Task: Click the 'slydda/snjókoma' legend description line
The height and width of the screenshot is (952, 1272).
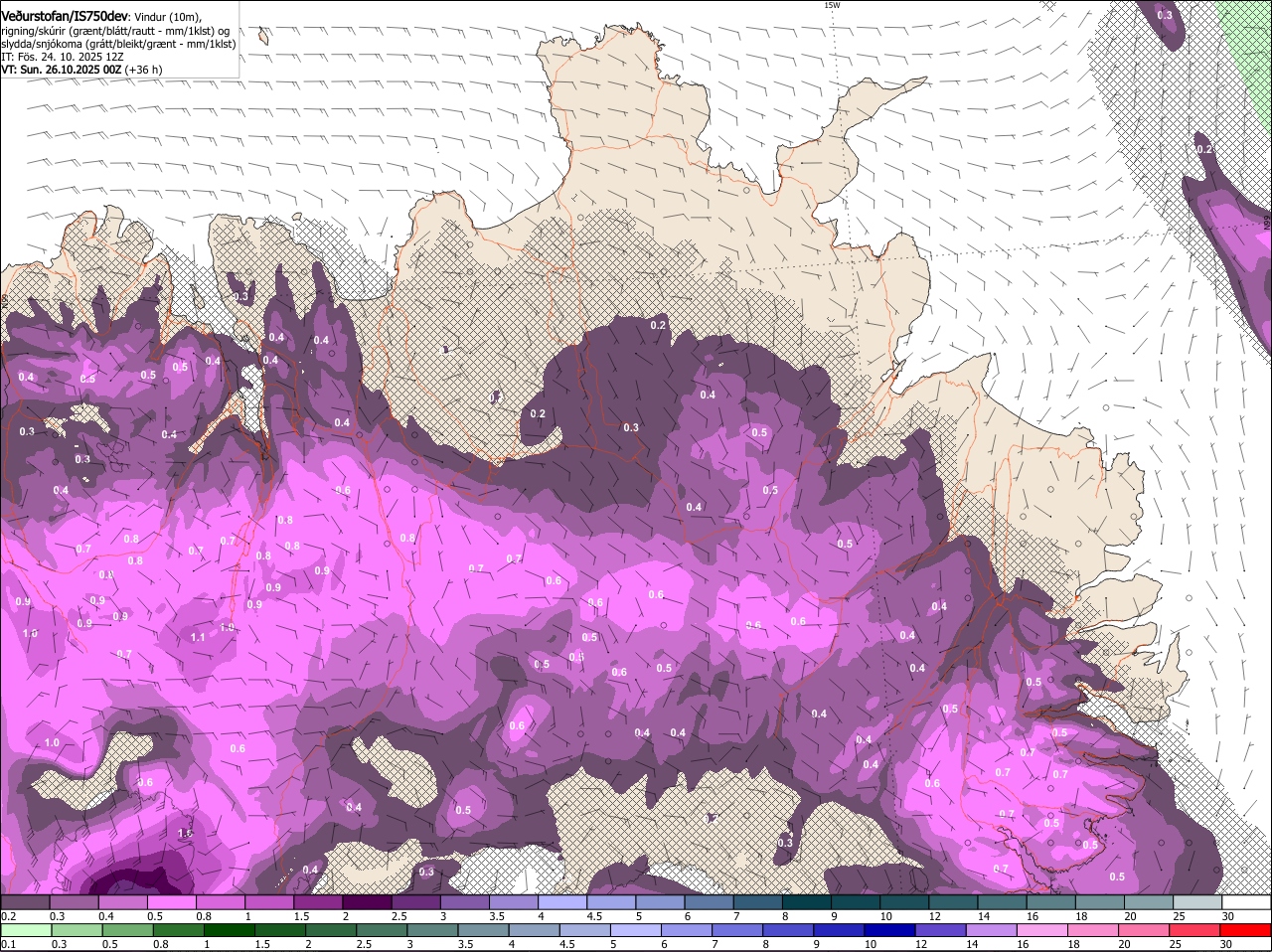Action: 118,44
